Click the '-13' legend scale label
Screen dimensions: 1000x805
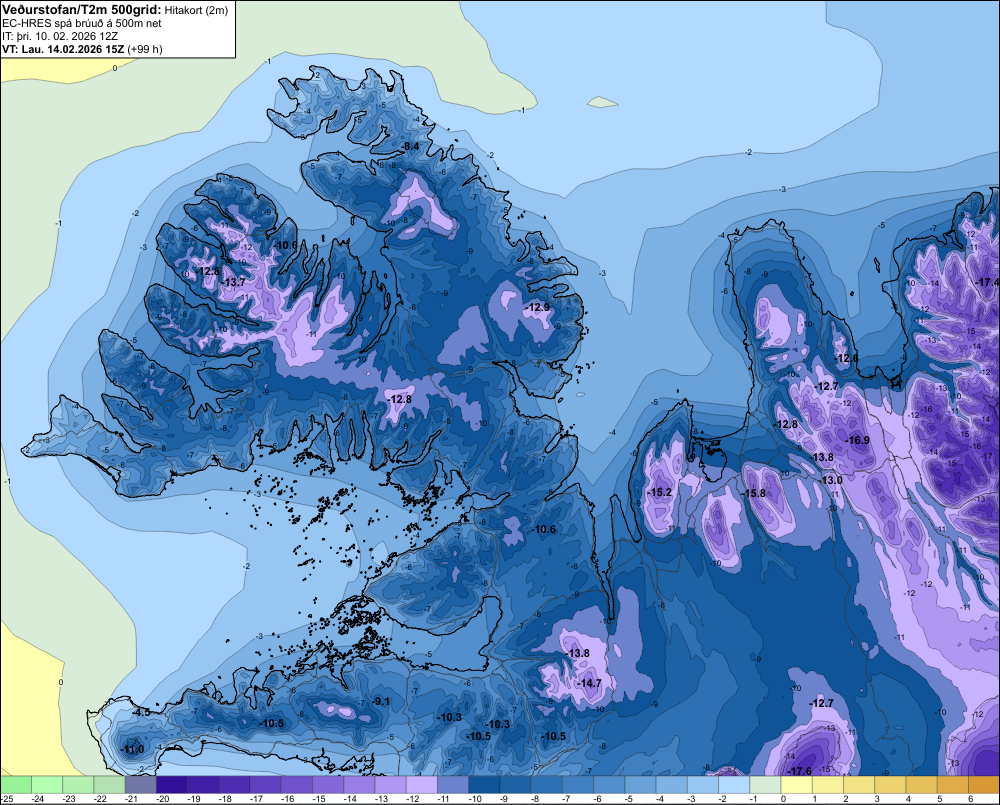tap(381, 799)
